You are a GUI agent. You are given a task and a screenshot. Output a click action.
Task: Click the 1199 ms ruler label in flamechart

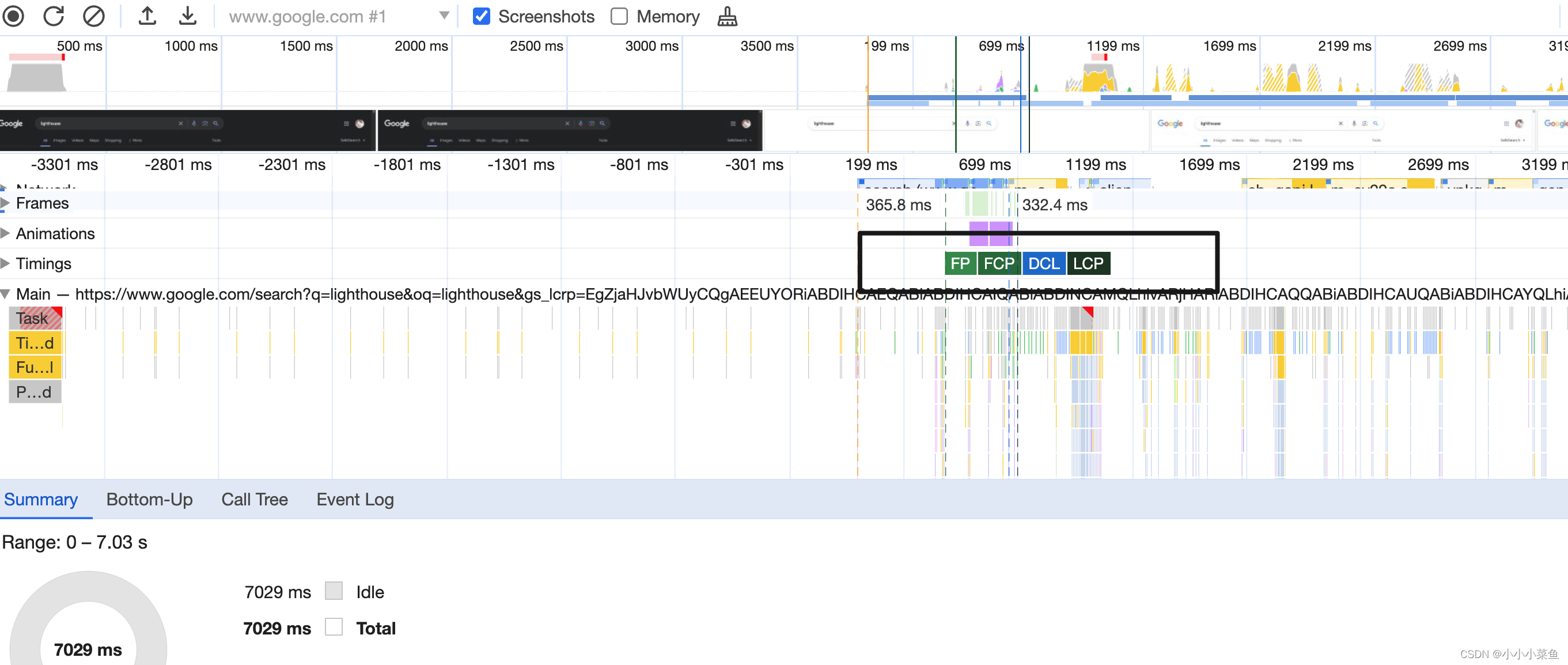(1096, 164)
